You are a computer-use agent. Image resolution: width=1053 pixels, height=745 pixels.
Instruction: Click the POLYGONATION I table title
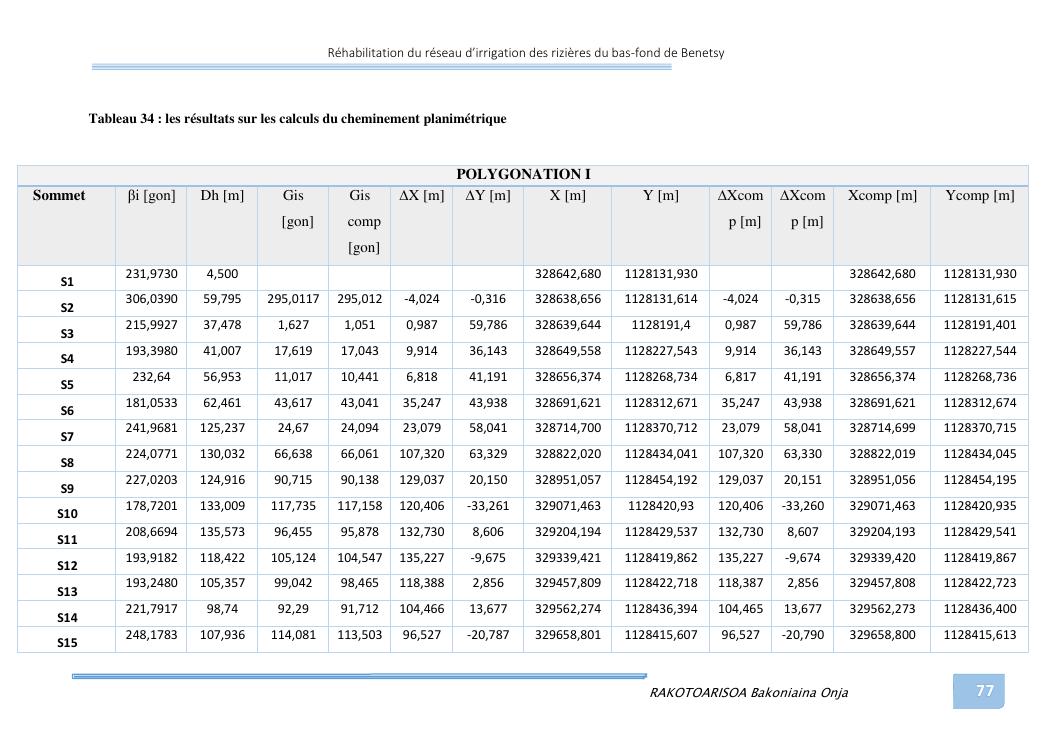[523, 175]
